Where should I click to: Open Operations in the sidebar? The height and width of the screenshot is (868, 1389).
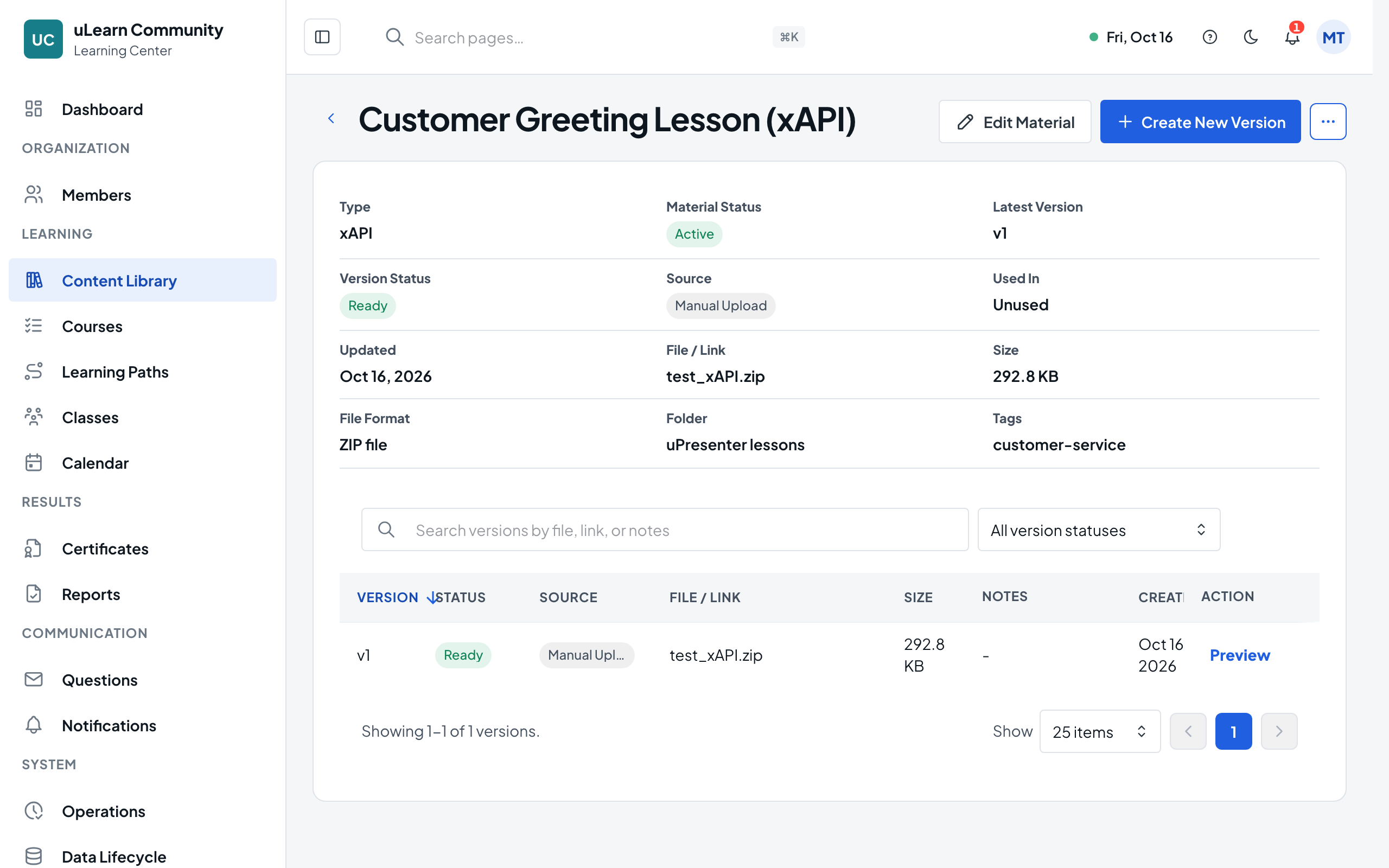pos(142,810)
